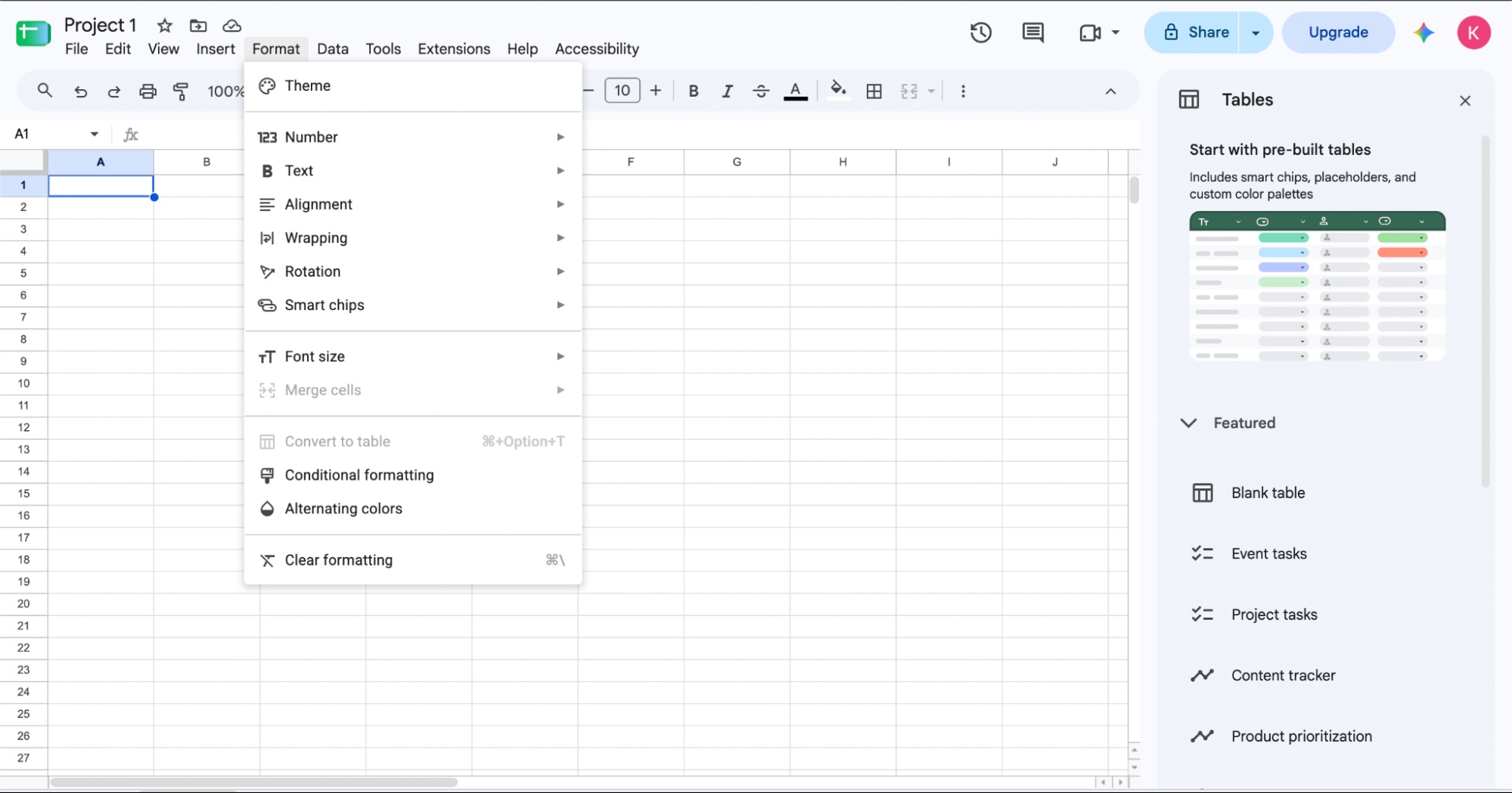The width and height of the screenshot is (1512, 793).
Task: Select Alternating colors menu item
Action: (x=412, y=509)
